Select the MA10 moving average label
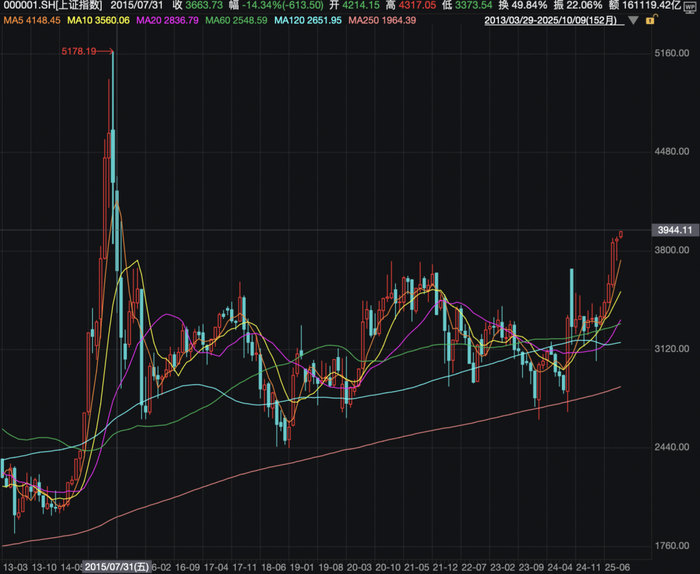The image size is (700, 574). (x=98, y=21)
